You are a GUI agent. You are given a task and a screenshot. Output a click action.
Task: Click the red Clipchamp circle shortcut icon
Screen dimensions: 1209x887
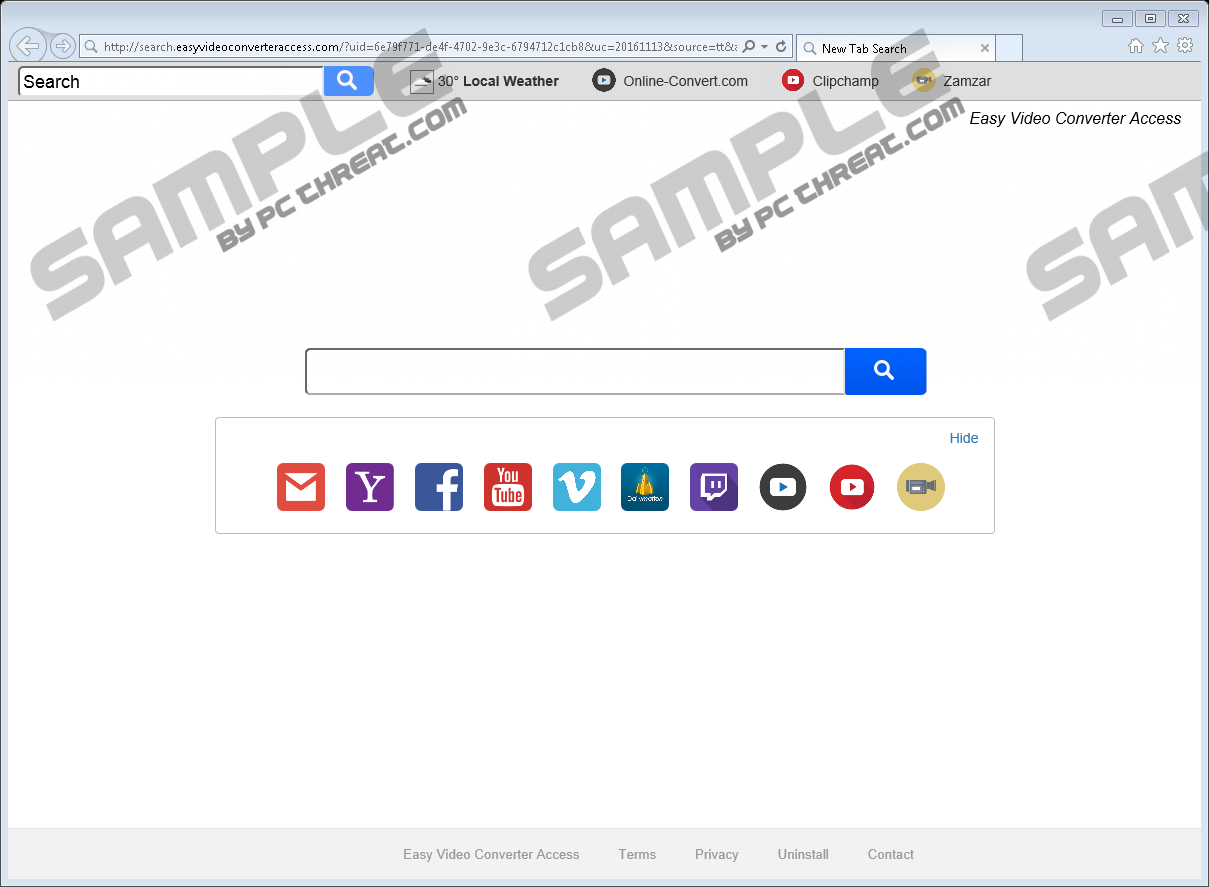coord(852,487)
